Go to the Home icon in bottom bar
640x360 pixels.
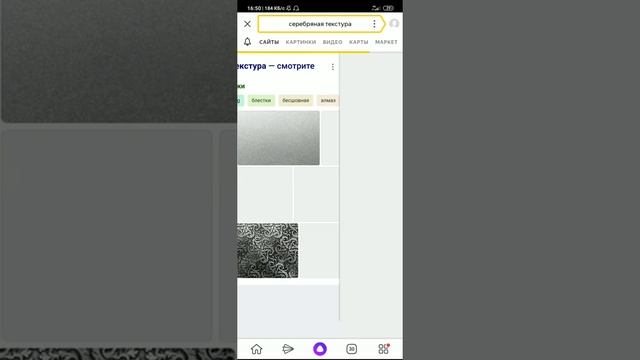click(256, 349)
